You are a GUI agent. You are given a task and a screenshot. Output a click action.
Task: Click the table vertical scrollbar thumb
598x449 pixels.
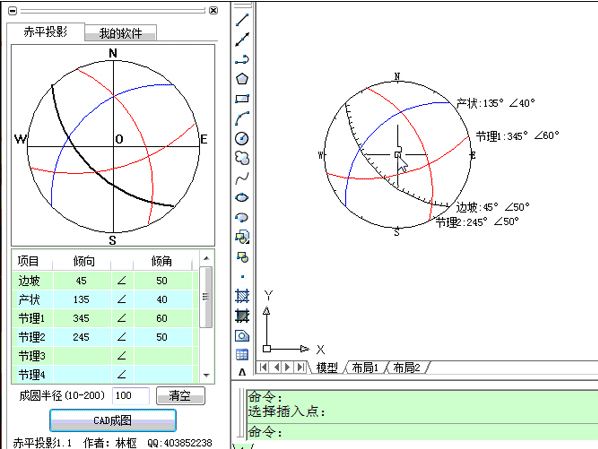point(206,296)
